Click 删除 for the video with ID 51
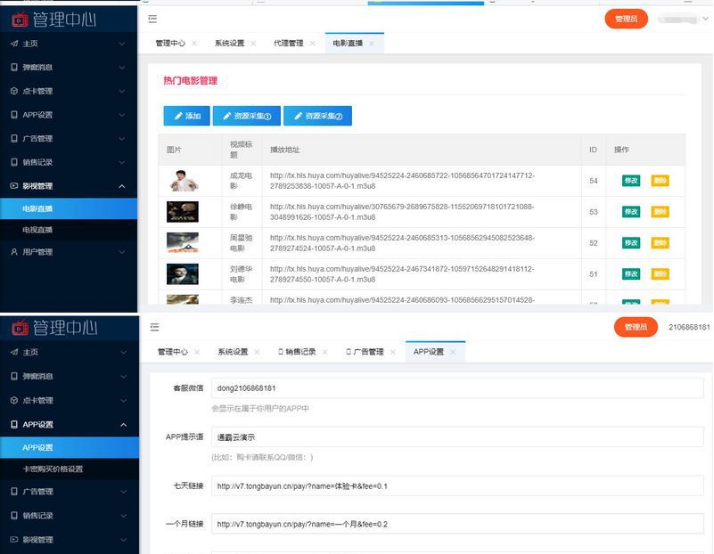 [660, 274]
